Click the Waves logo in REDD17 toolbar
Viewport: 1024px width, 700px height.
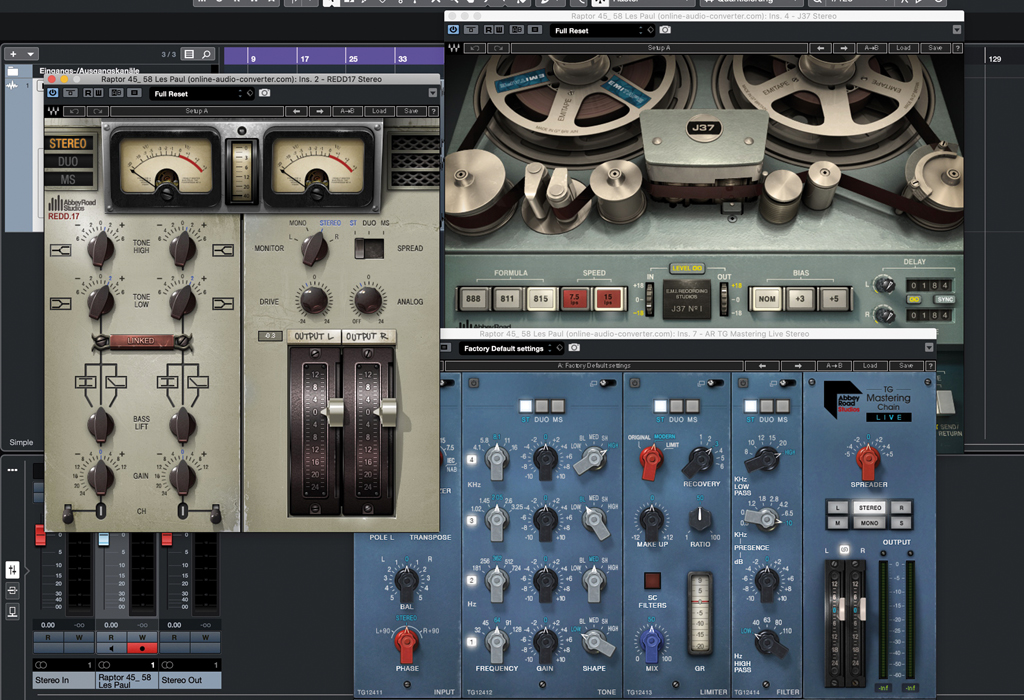coord(53,111)
